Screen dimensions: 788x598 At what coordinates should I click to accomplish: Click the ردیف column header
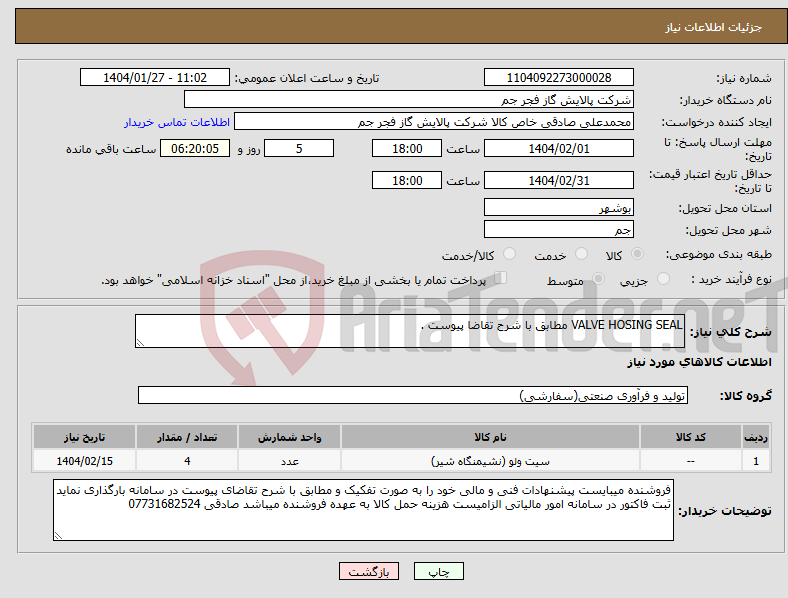pos(756,437)
